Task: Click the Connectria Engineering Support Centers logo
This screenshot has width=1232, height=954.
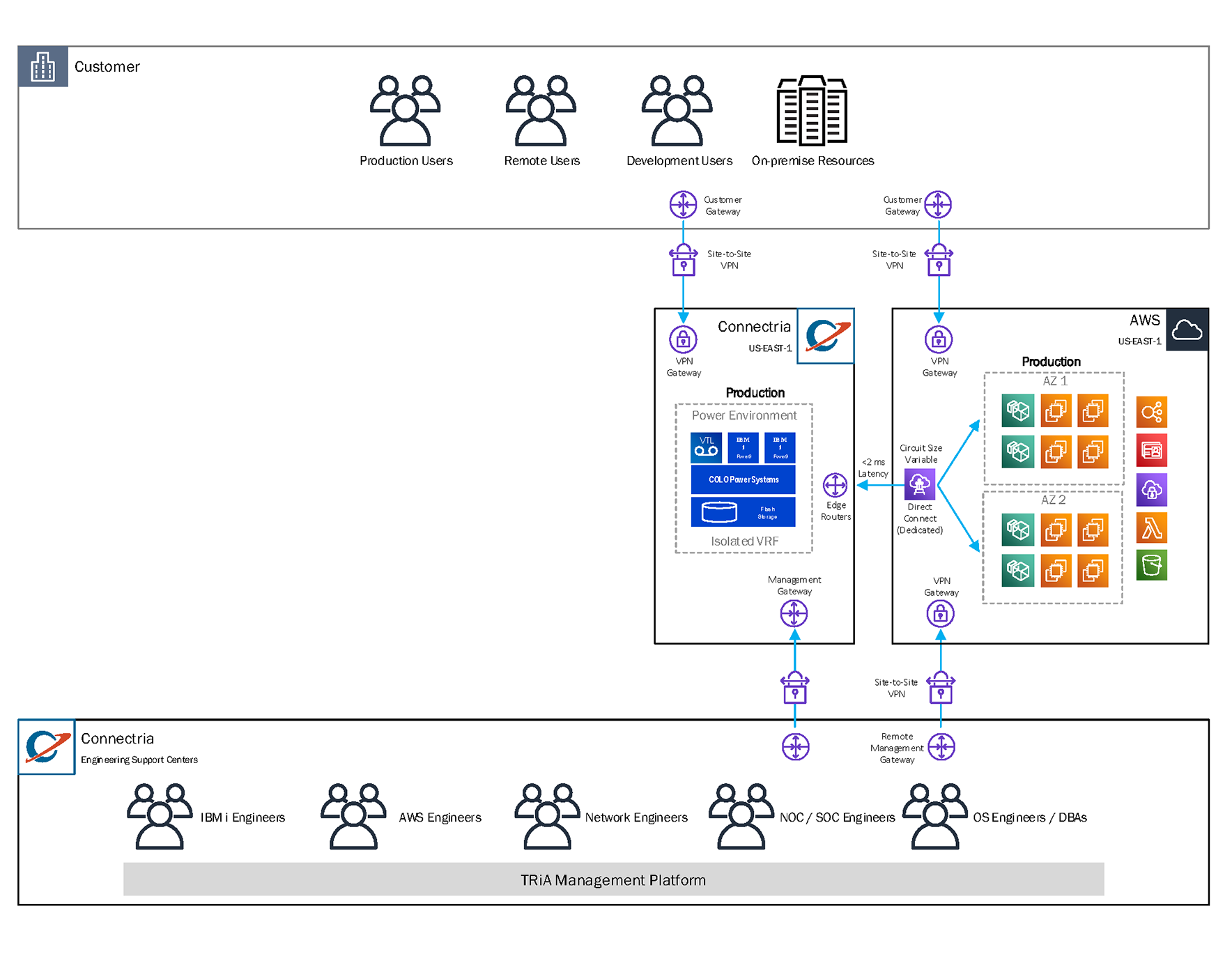Action: point(47,747)
